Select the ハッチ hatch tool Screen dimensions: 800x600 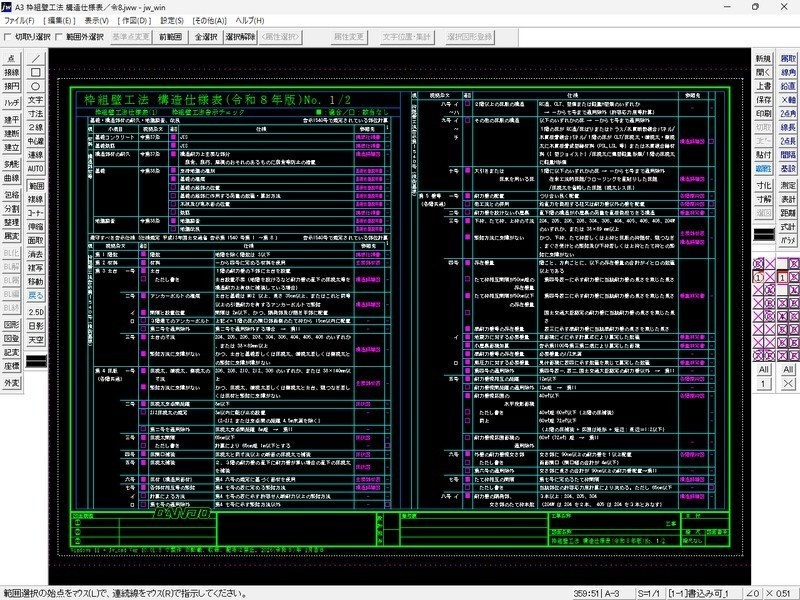pyautogui.click(x=11, y=102)
